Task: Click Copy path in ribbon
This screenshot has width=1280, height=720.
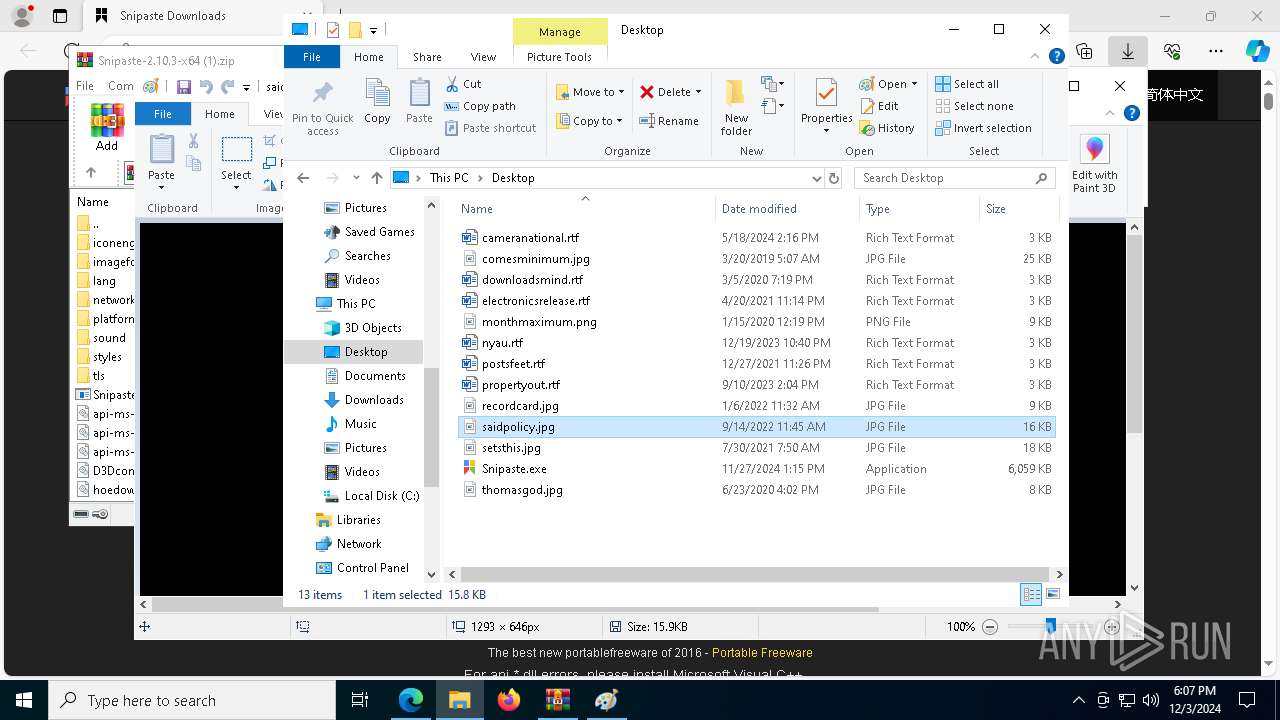Action: point(480,106)
